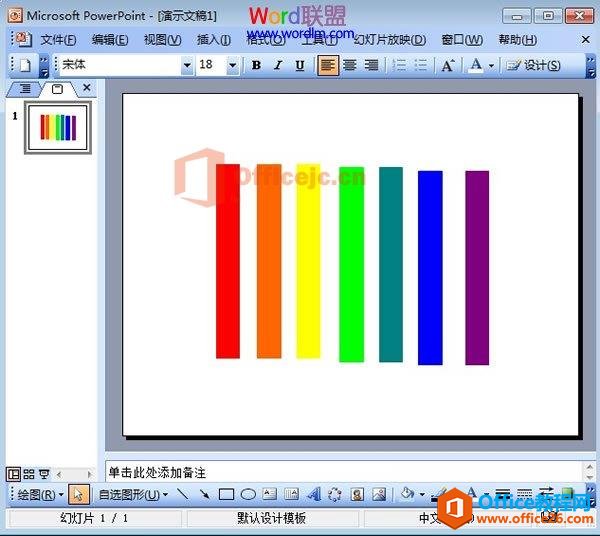Open the 幻灯片放映(D) menu
Screen dimensions: 600x536
pyautogui.click(x=390, y=40)
